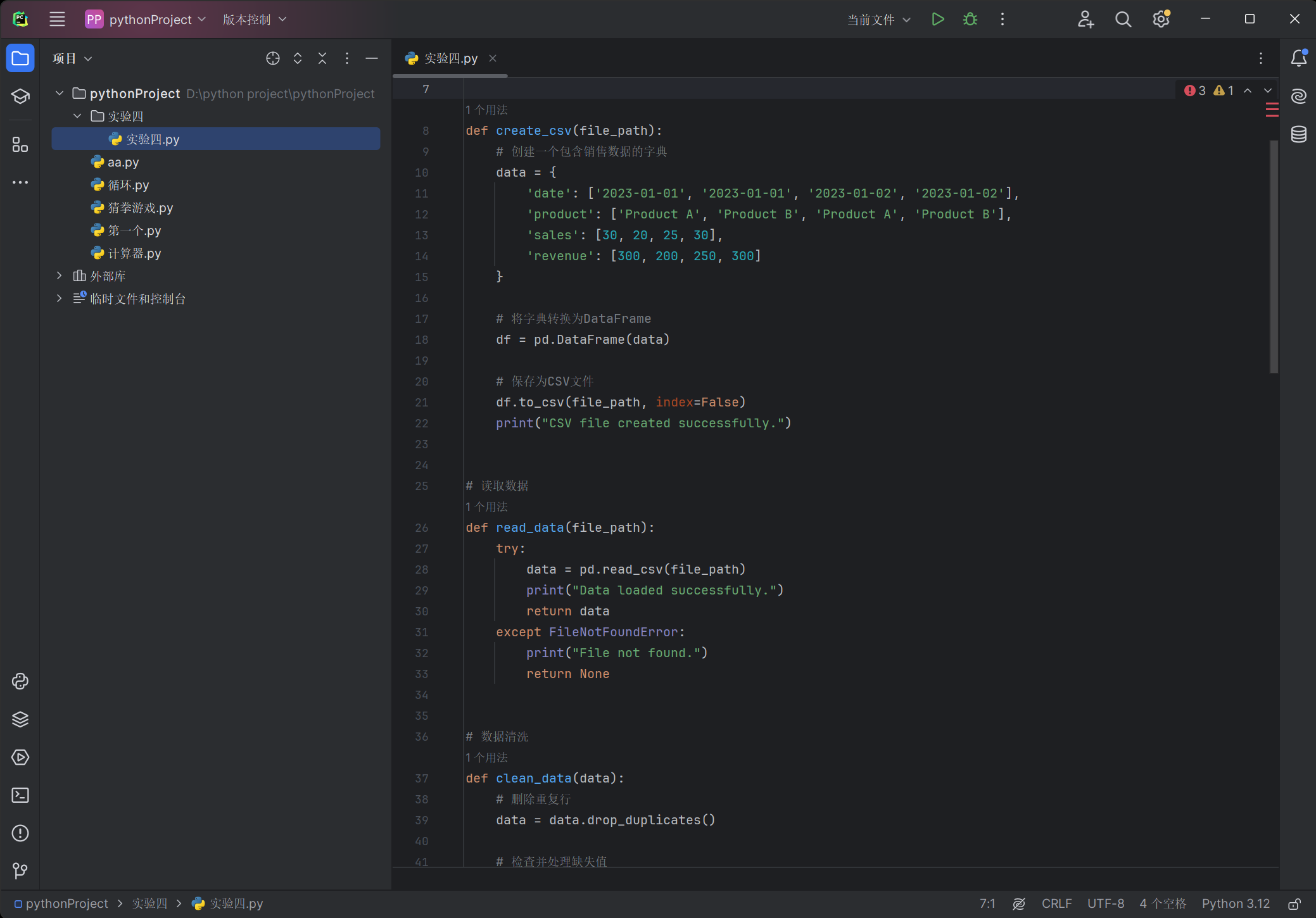
Task: Open the Problems tool window
Action: coord(20,833)
